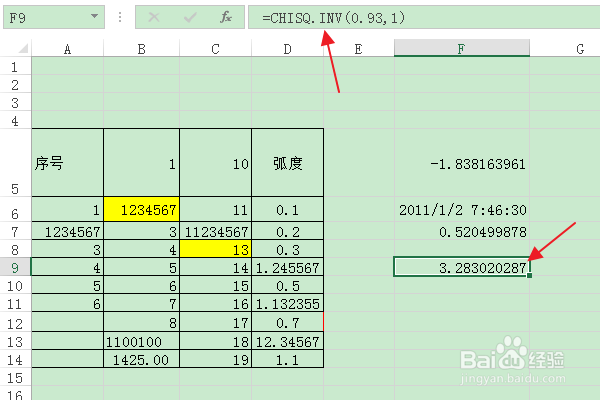Click the confirm checkmark formula icon

click(x=190, y=17)
